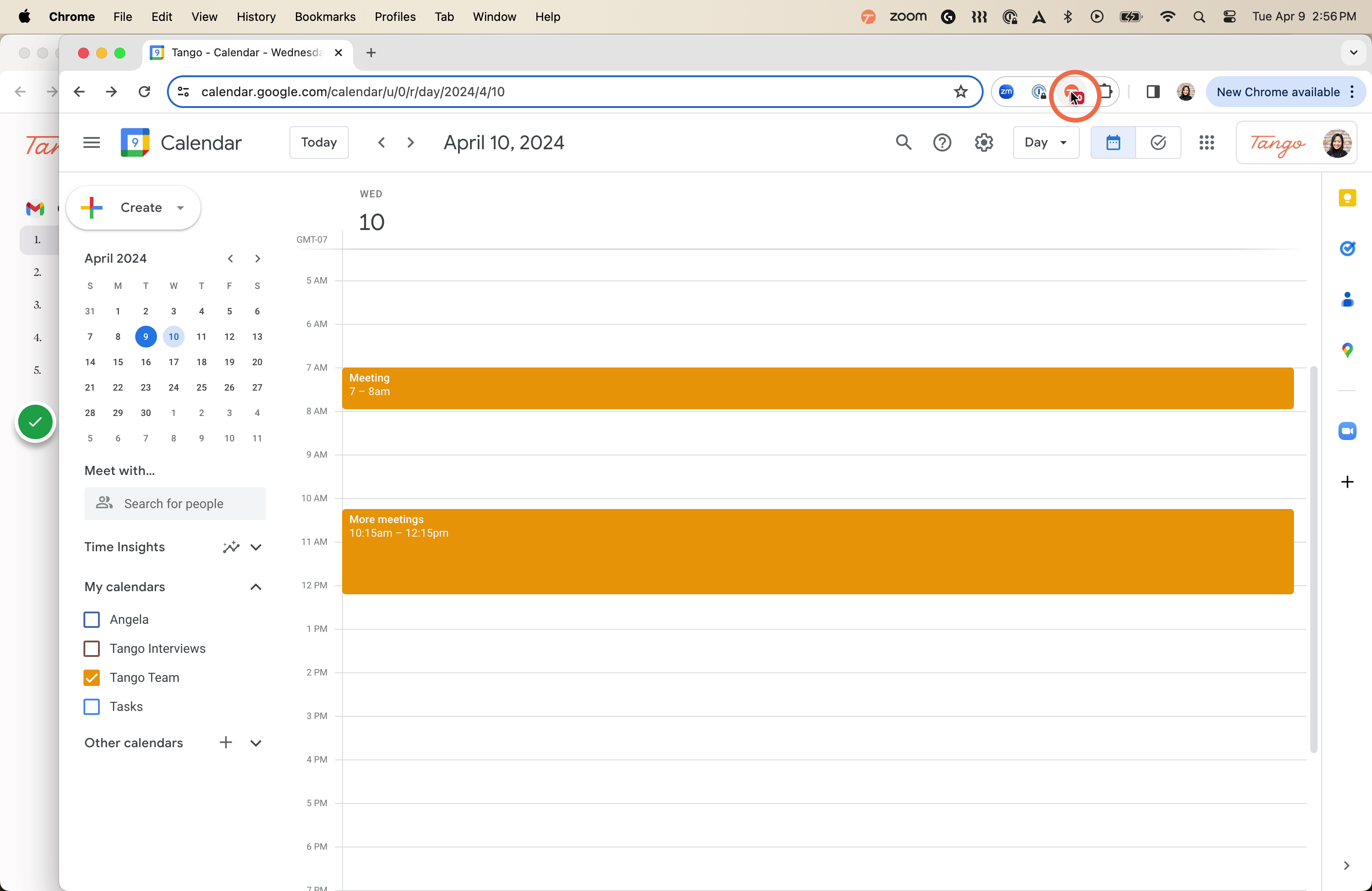Screen dimensions: 1372x891
Task: Switch to Tasks view icon
Action: [1158, 142]
